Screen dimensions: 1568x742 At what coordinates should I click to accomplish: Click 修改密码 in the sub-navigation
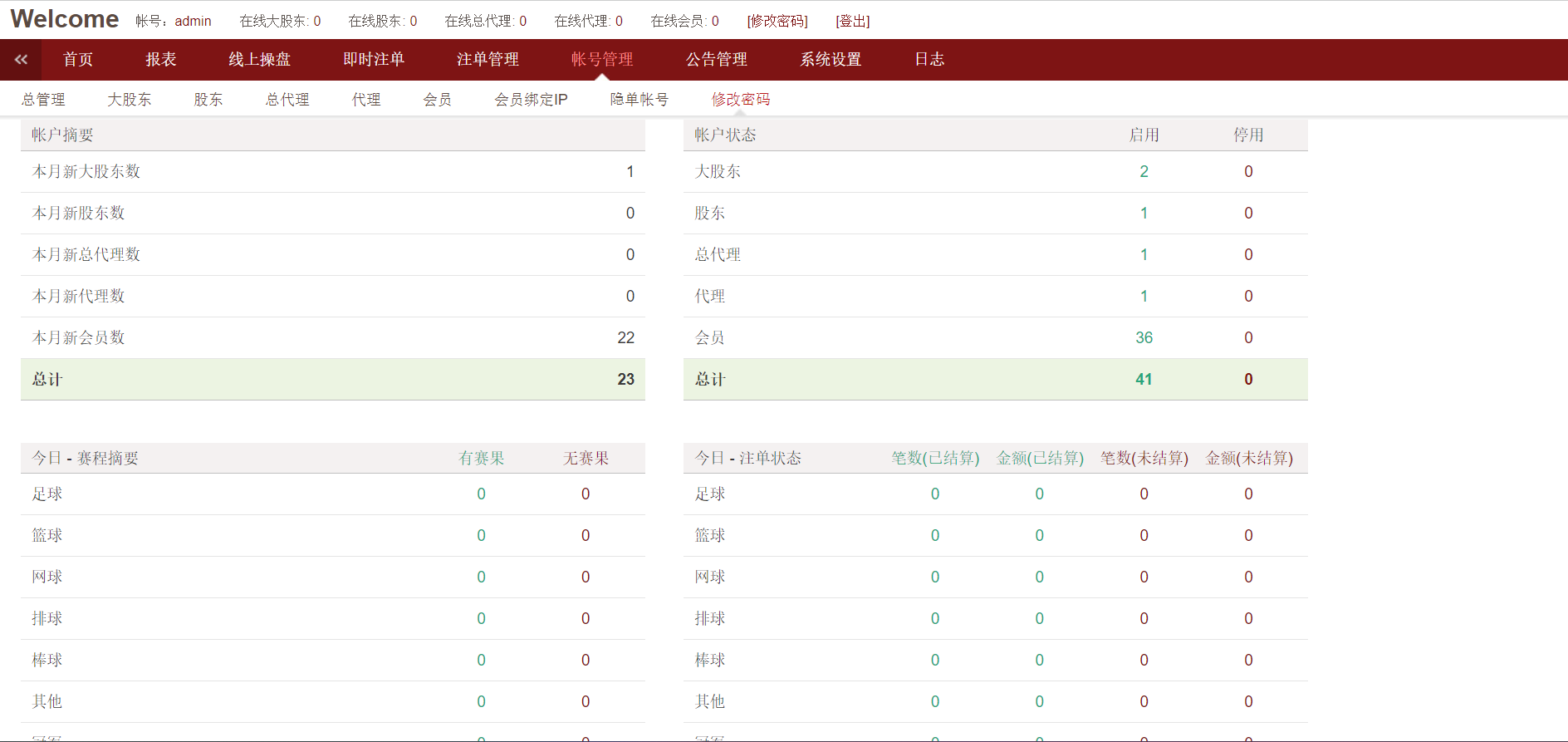click(740, 100)
